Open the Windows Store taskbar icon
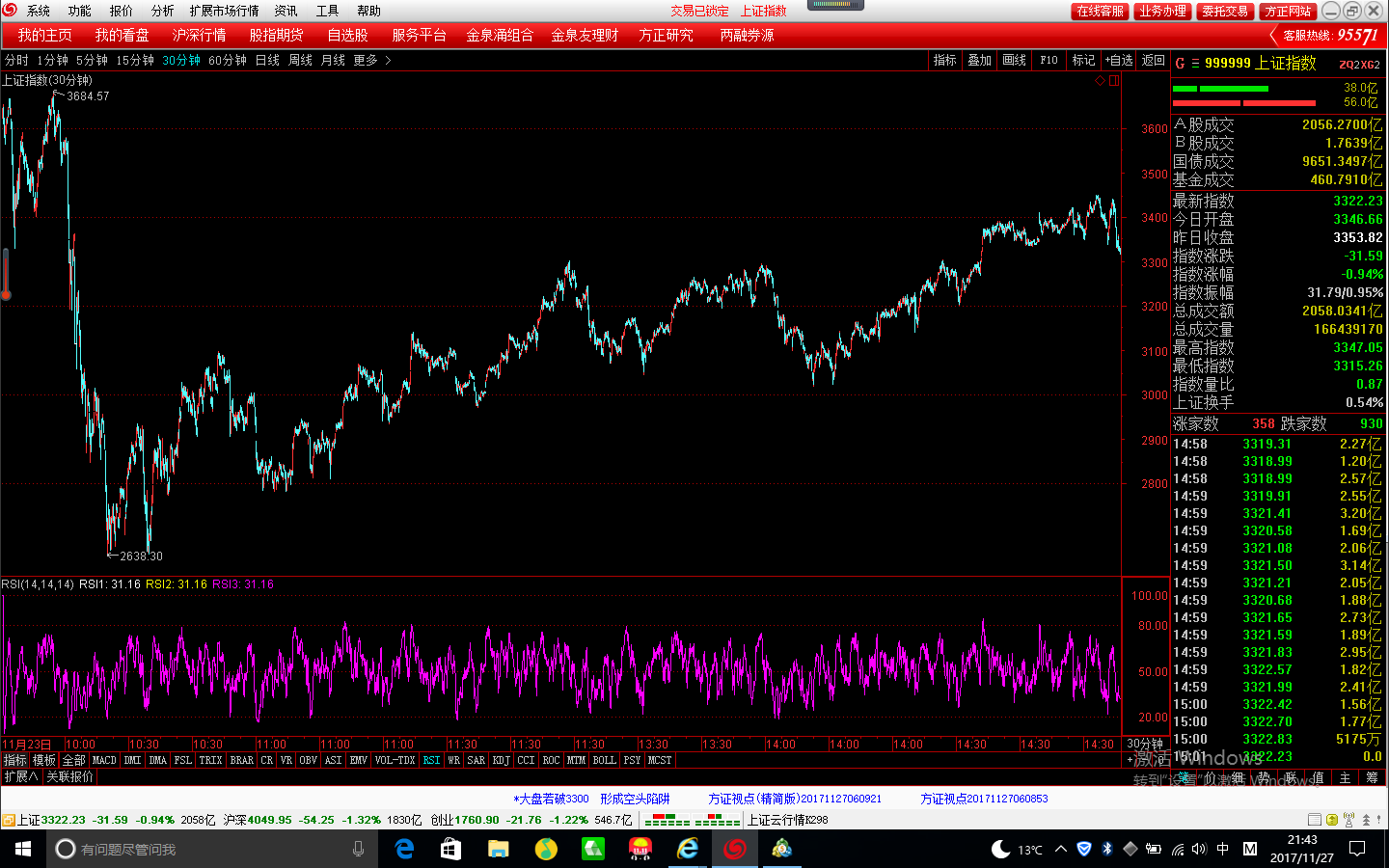Image resolution: width=1389 pixels, height=868 pixels. coord(450,849)
